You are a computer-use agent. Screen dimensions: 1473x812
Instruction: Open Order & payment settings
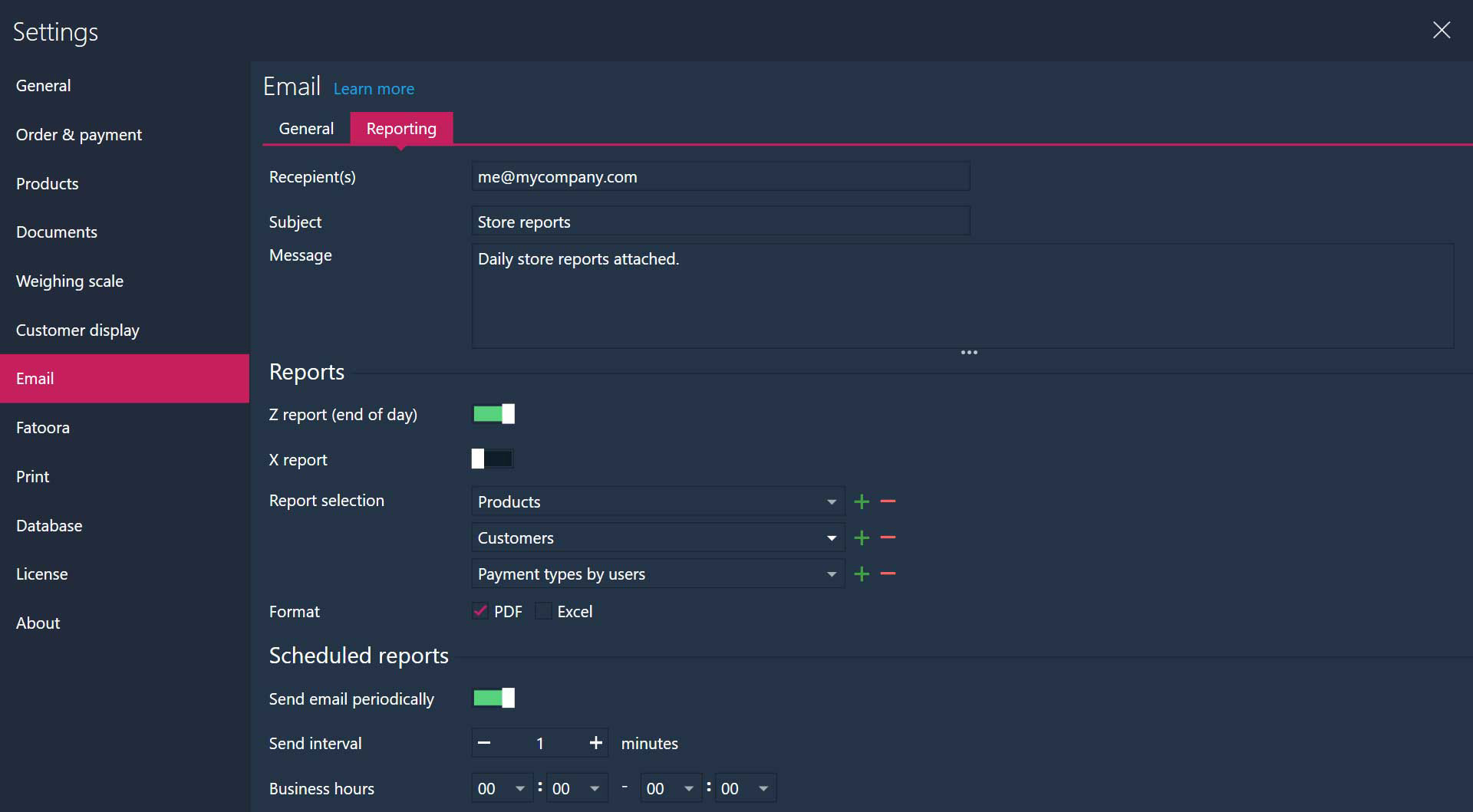[79, 134]
